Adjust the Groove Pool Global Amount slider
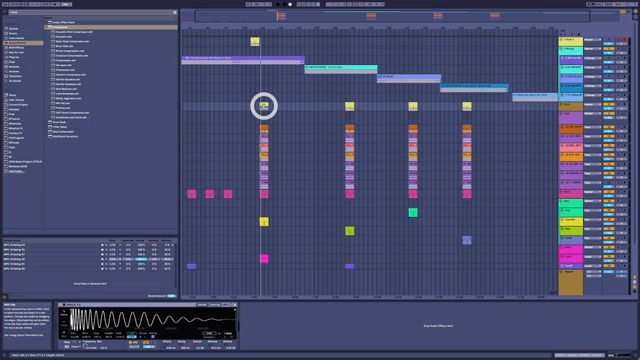Image resolution: width=640 pixels, height=360 pixels. (171, 296)
